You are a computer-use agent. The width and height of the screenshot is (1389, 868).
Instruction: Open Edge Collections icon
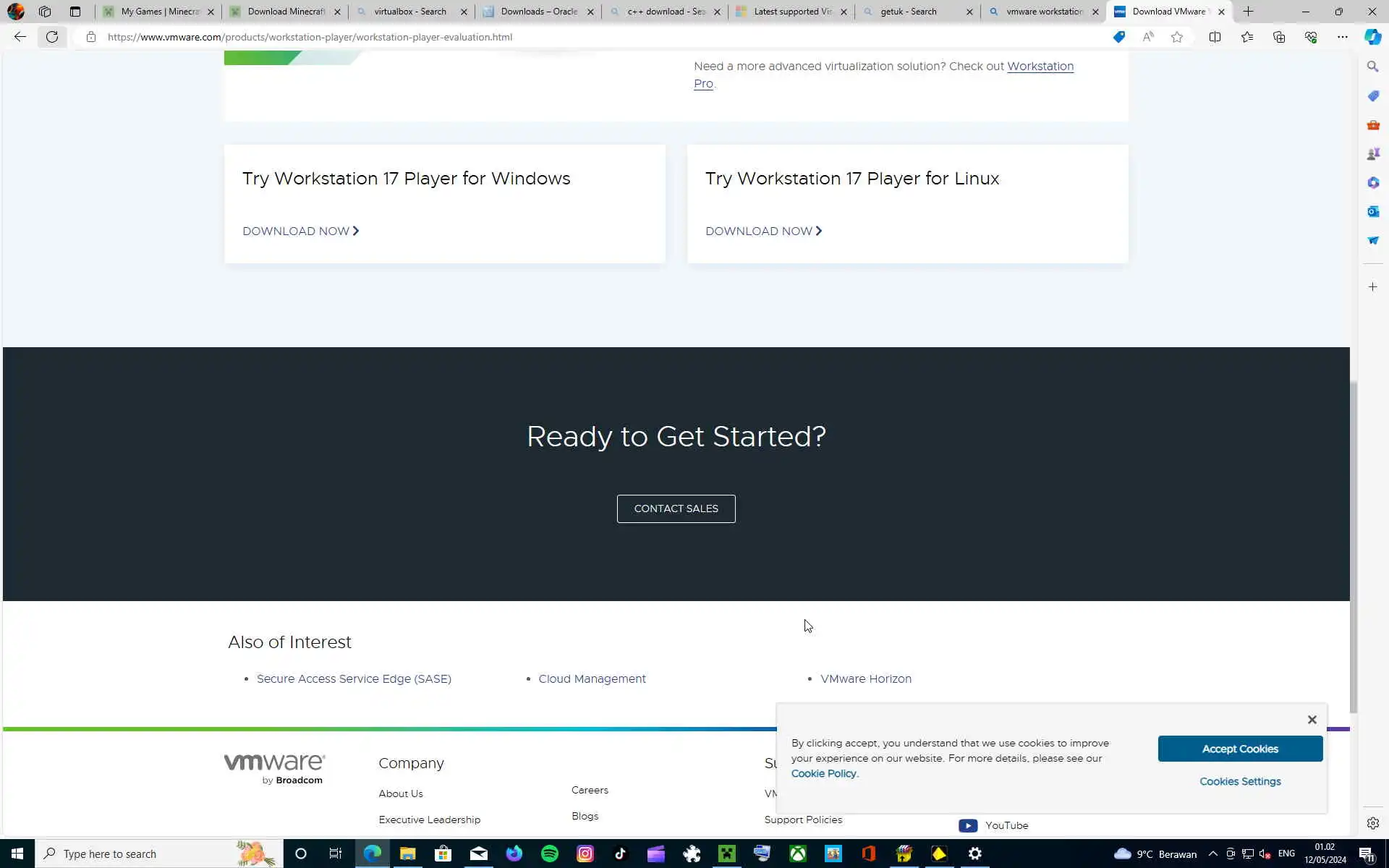[x=1279, y=37]
